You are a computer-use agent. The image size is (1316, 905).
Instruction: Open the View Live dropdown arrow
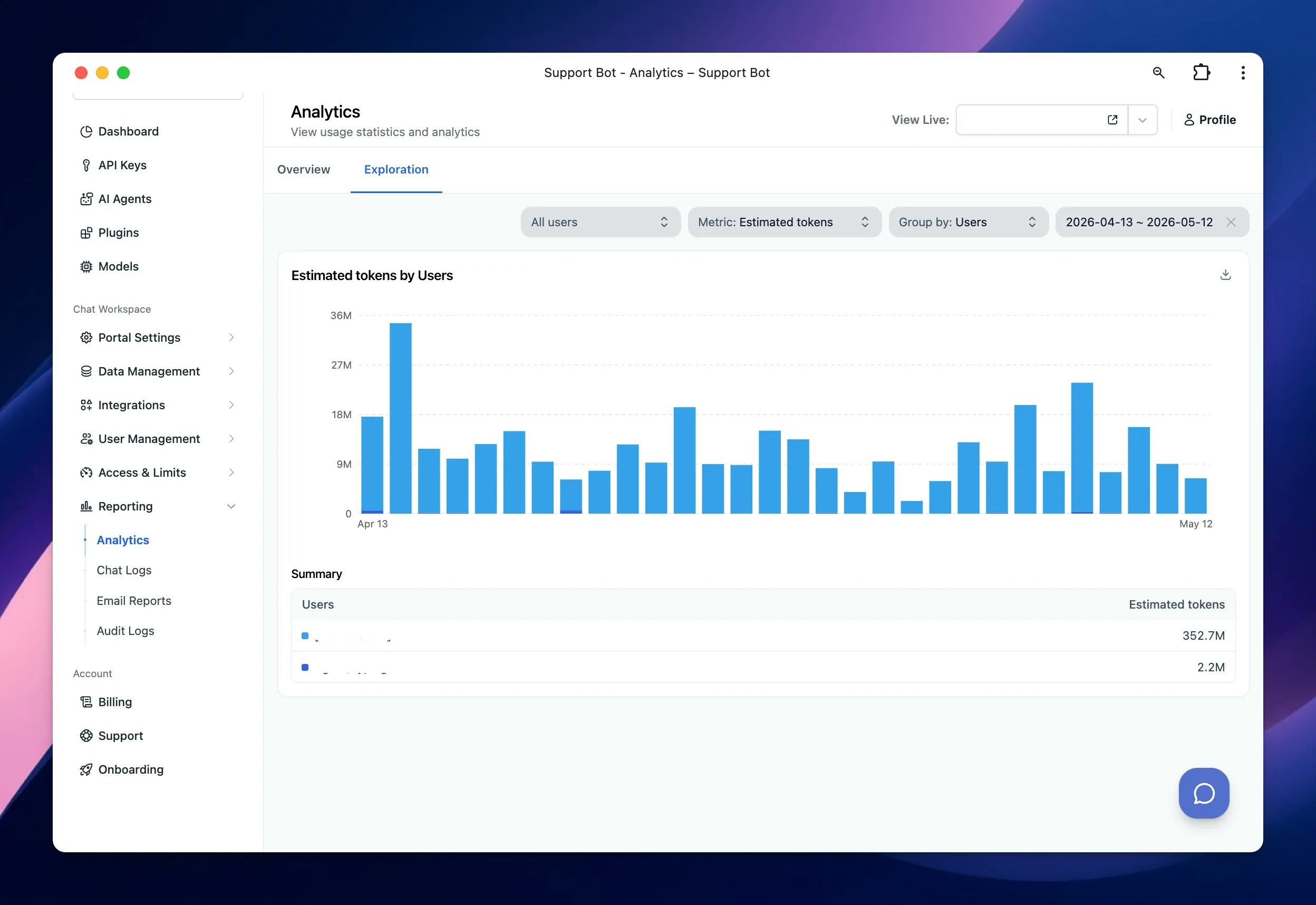tap(1143, 120)
